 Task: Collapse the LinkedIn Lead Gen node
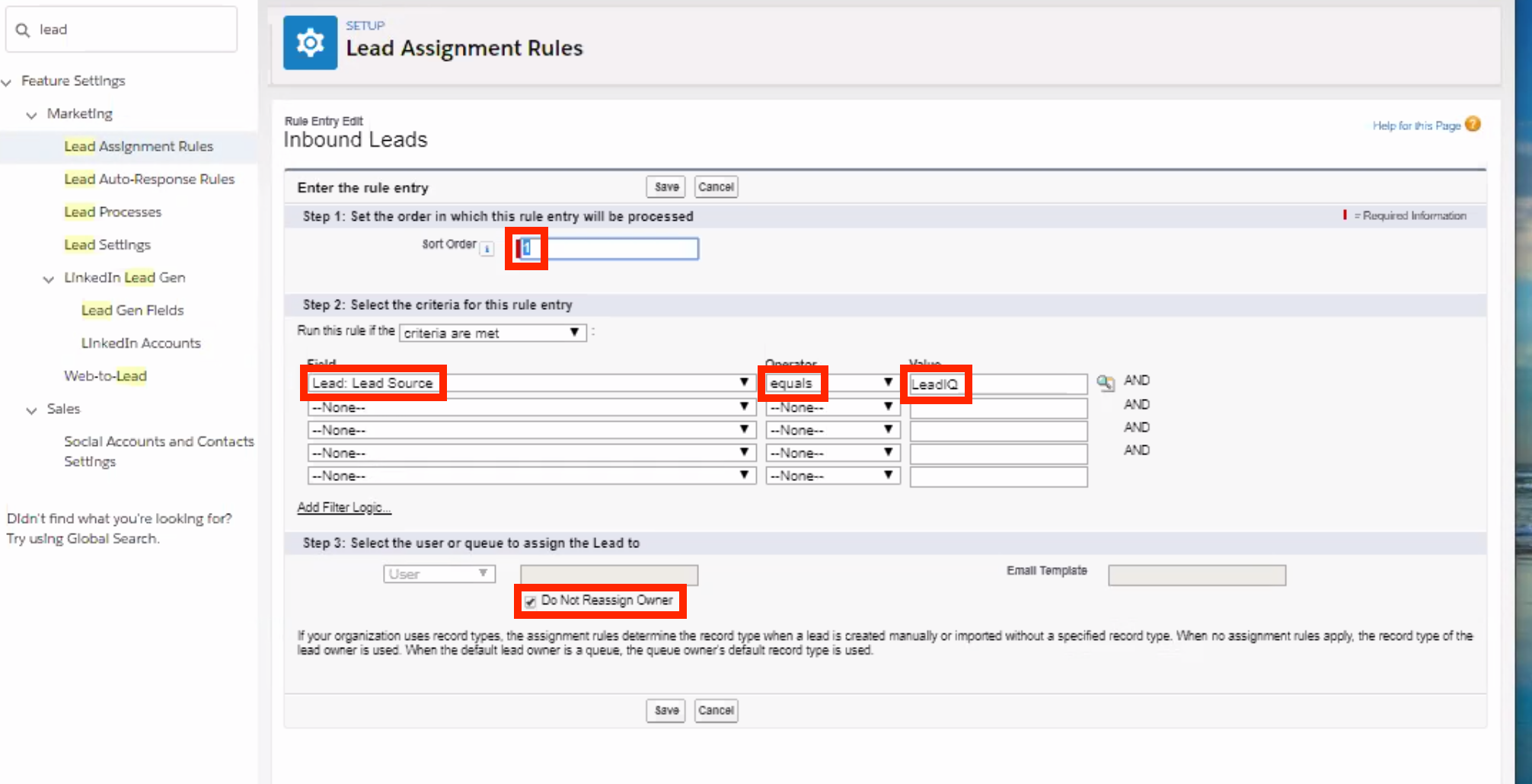(49, 279)
